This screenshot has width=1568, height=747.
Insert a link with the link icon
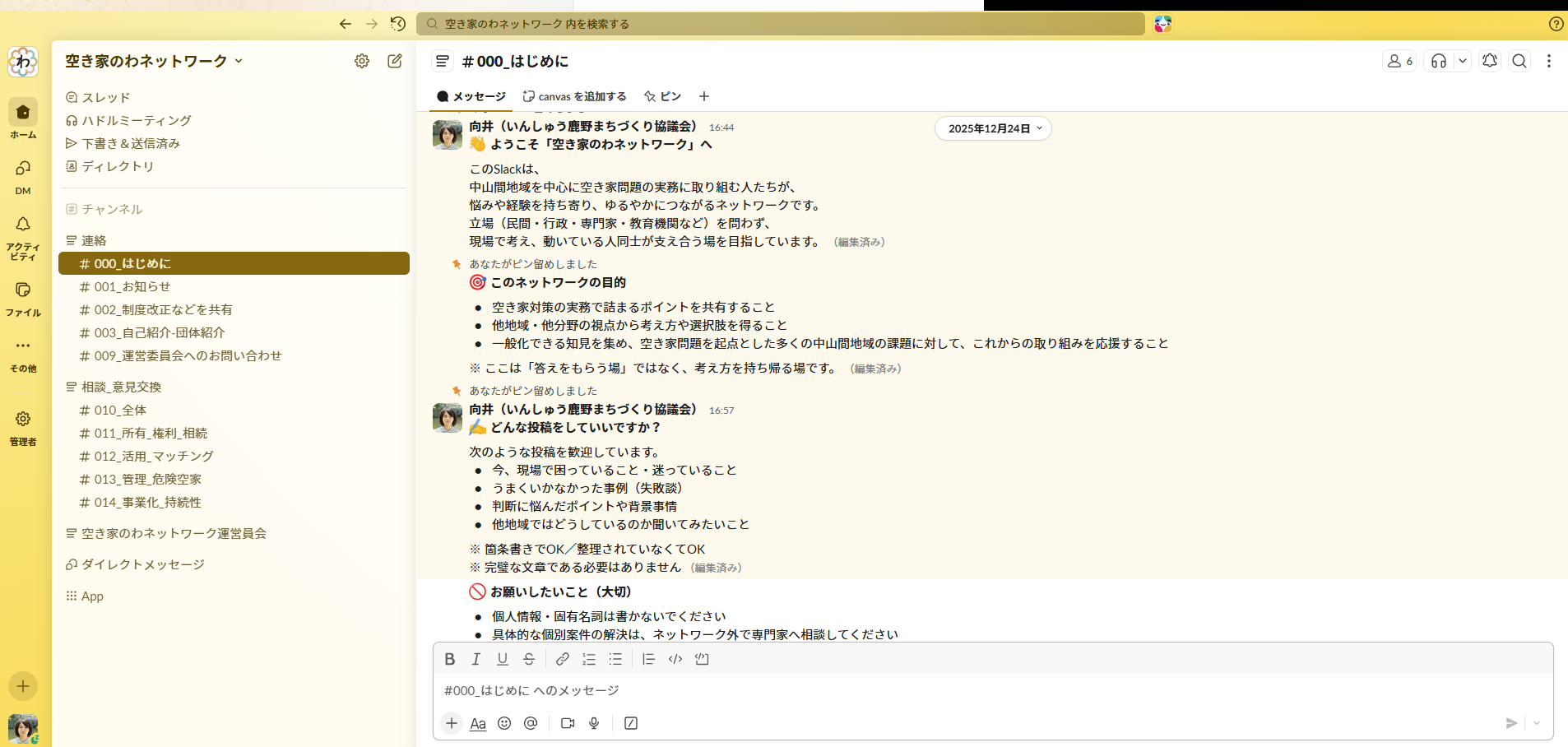[562, 659]
